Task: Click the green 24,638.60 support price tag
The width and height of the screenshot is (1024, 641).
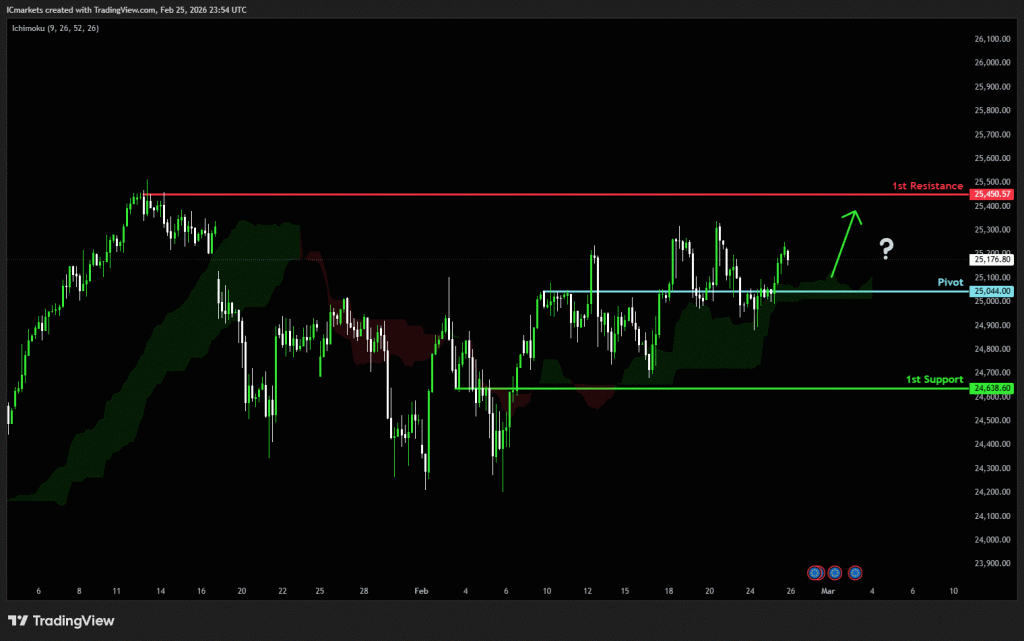Action: pyautogui.click(x=992, y=388)
